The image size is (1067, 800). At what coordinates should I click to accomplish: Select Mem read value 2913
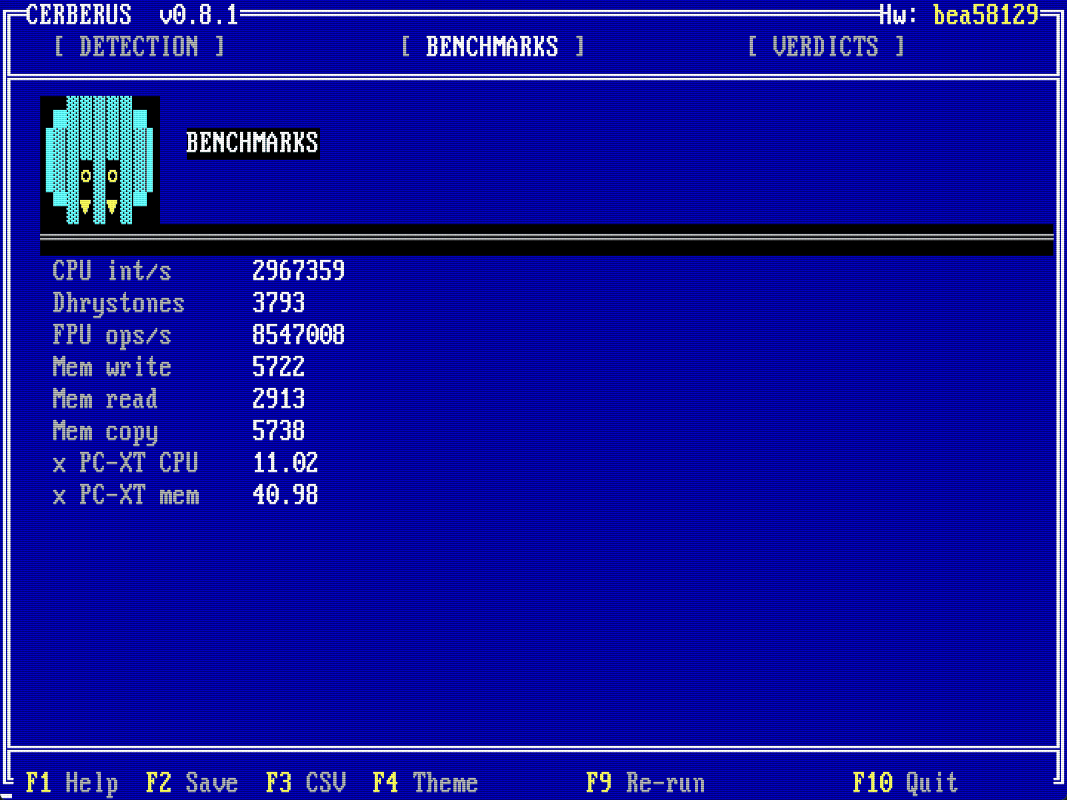[x=278, y=399]
